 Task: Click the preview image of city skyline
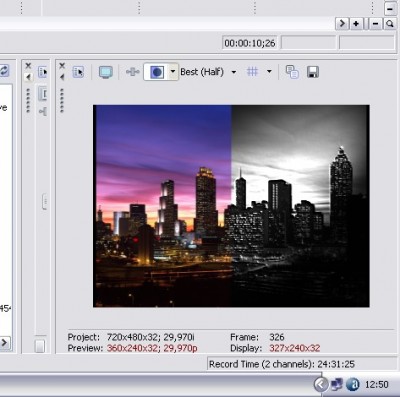(231, 206)
